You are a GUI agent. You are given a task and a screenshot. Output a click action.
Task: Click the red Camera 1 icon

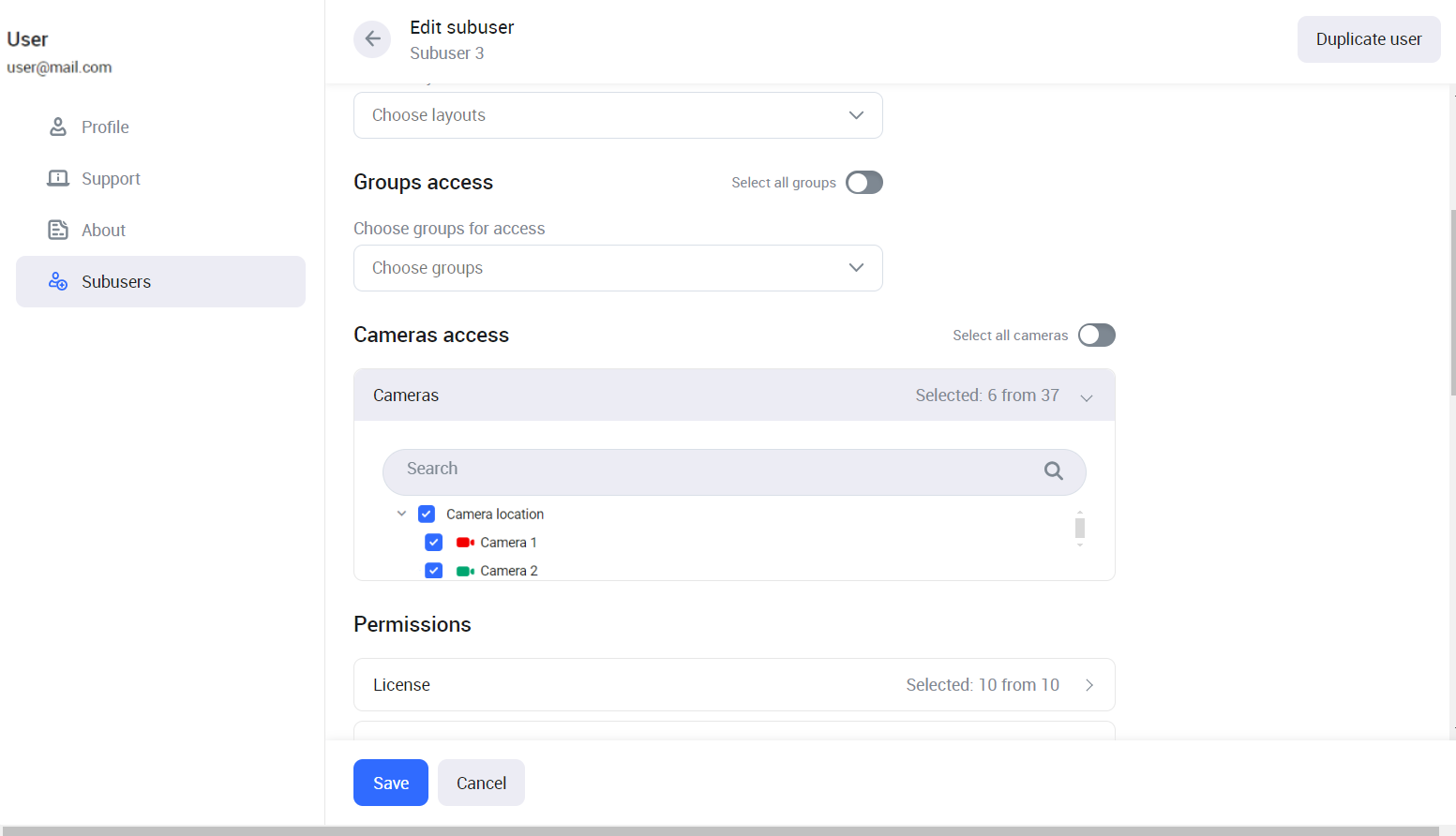pos(465,543)
